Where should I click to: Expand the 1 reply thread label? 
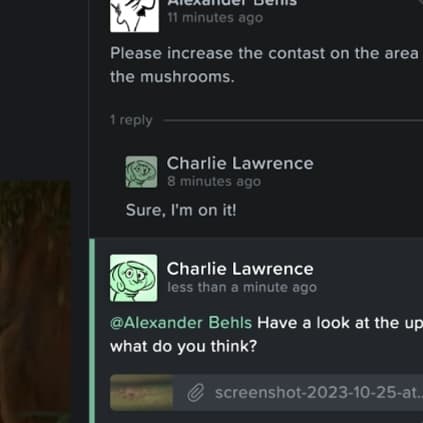click(x=131, y=120)
